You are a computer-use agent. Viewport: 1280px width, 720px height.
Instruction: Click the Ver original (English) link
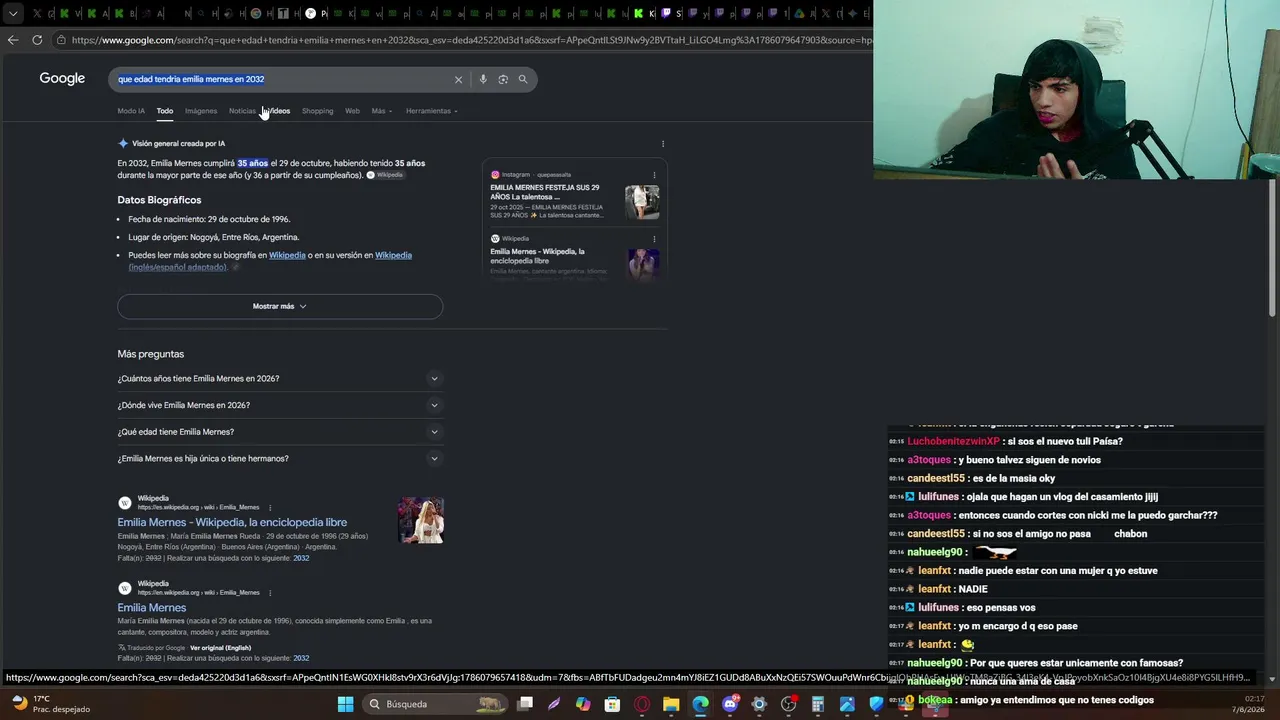pyautogui.click(x=220, y=648)
